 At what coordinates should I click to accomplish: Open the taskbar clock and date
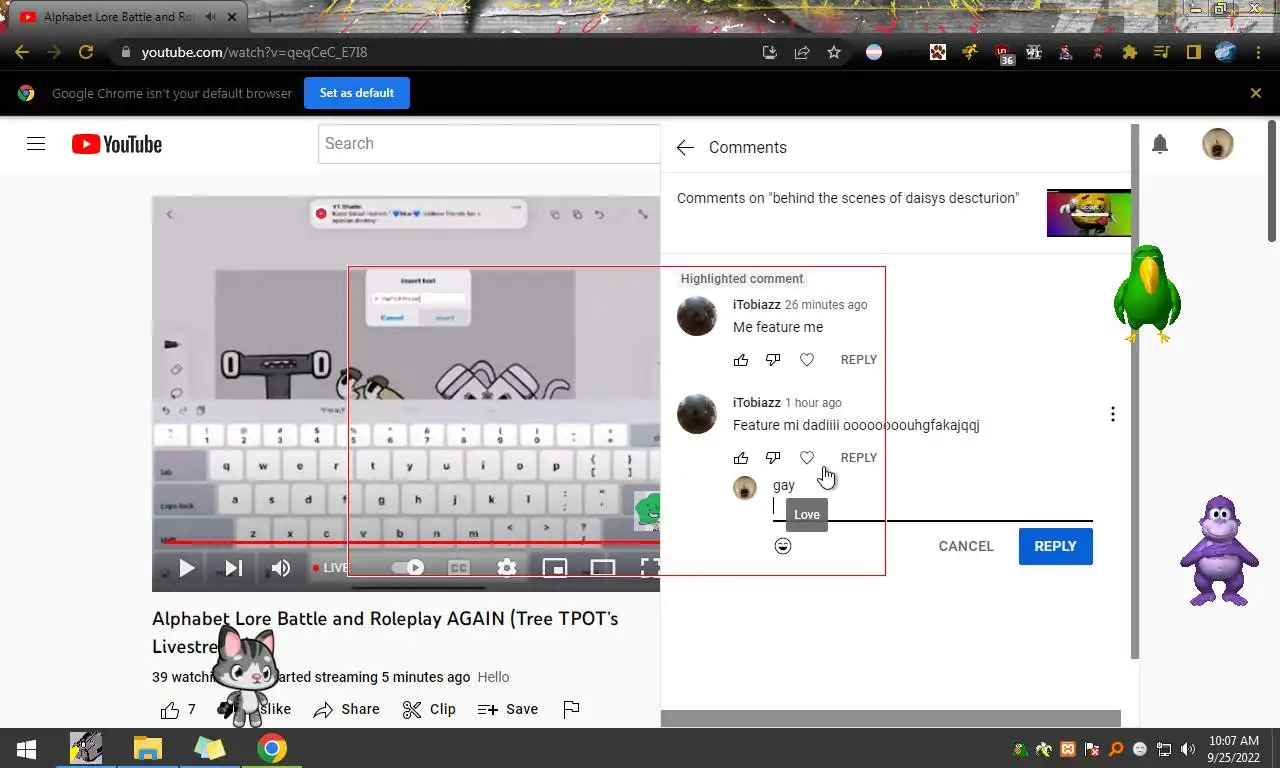(1233, 749)
